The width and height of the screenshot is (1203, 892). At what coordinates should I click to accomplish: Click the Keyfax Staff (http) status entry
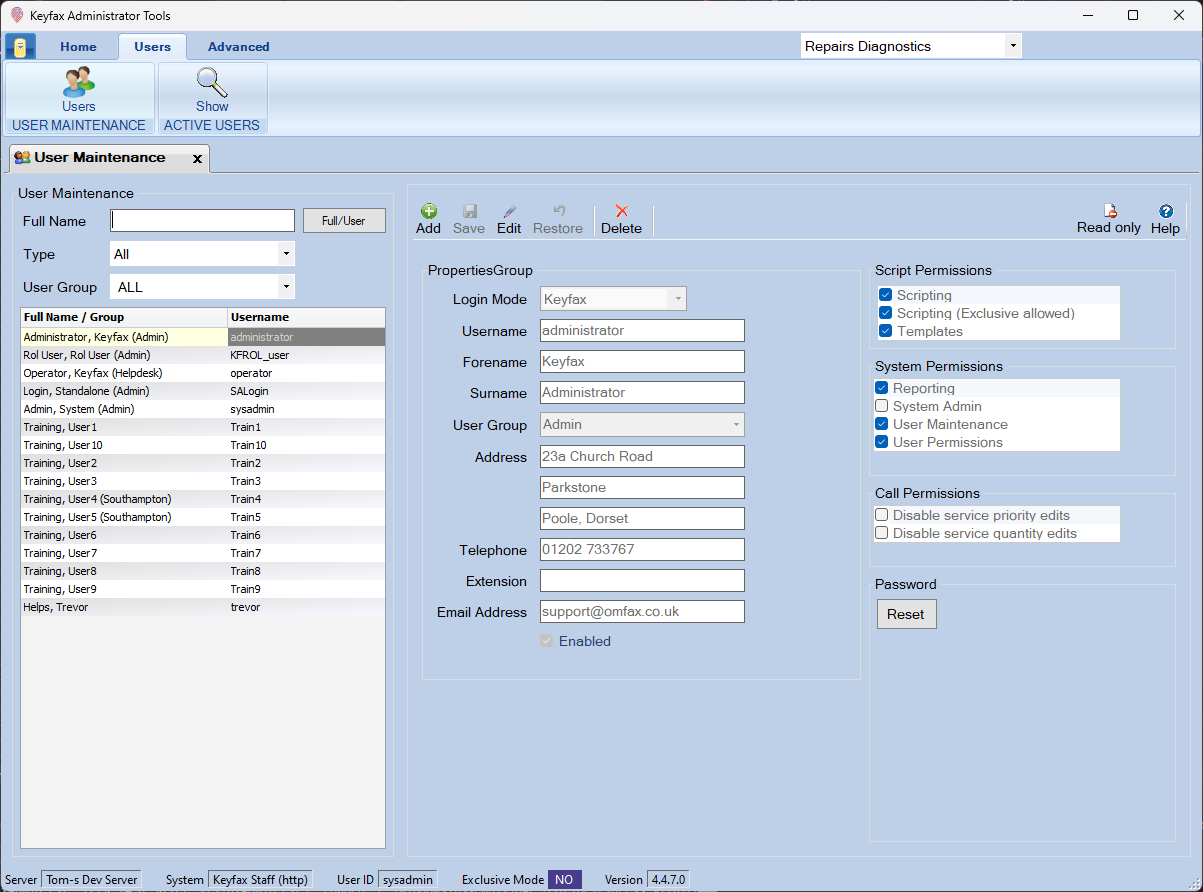click(260, 880)
